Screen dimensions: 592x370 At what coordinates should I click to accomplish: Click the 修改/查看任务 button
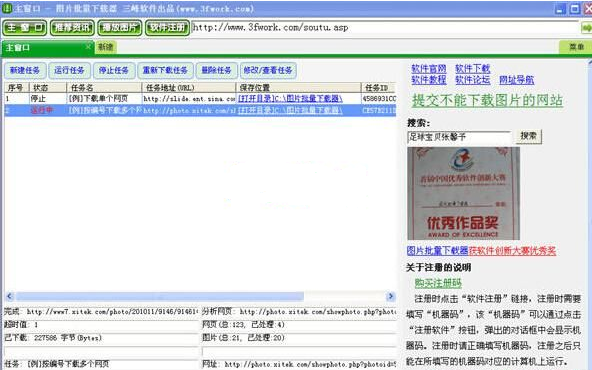268,70
